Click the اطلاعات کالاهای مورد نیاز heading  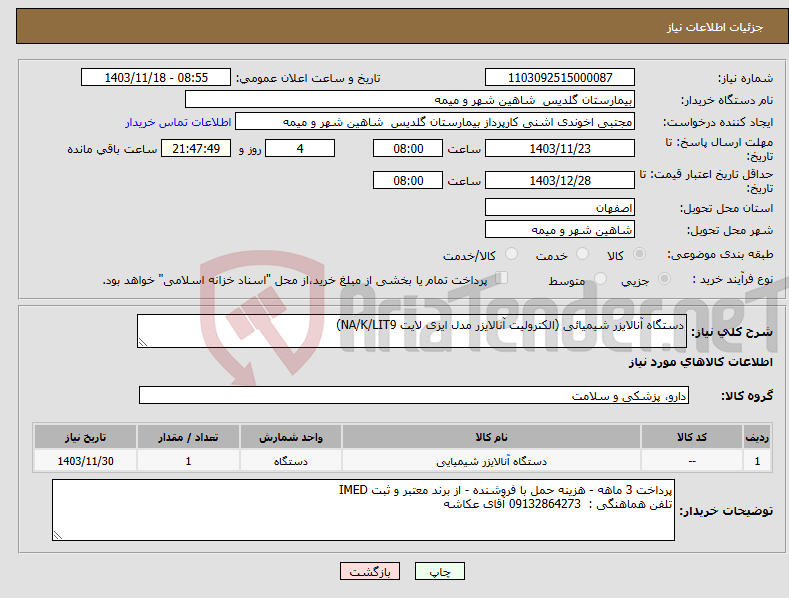click(x=700, y=362)
